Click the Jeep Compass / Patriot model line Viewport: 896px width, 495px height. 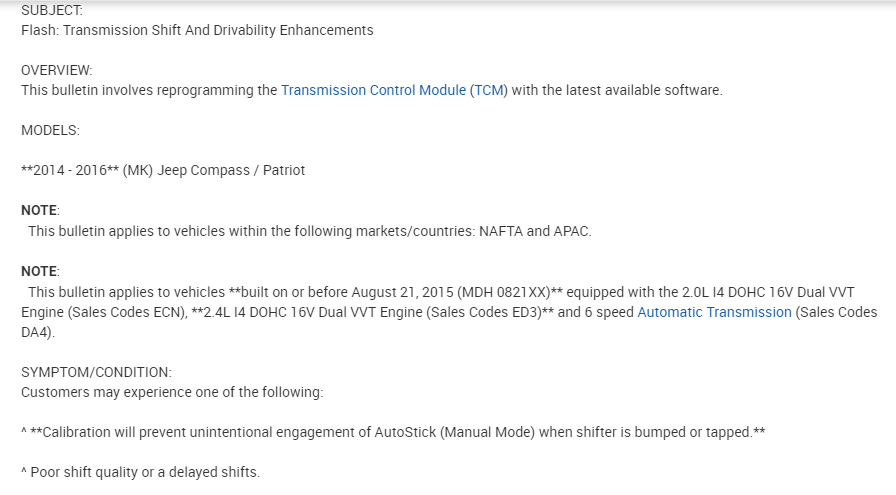230,170
